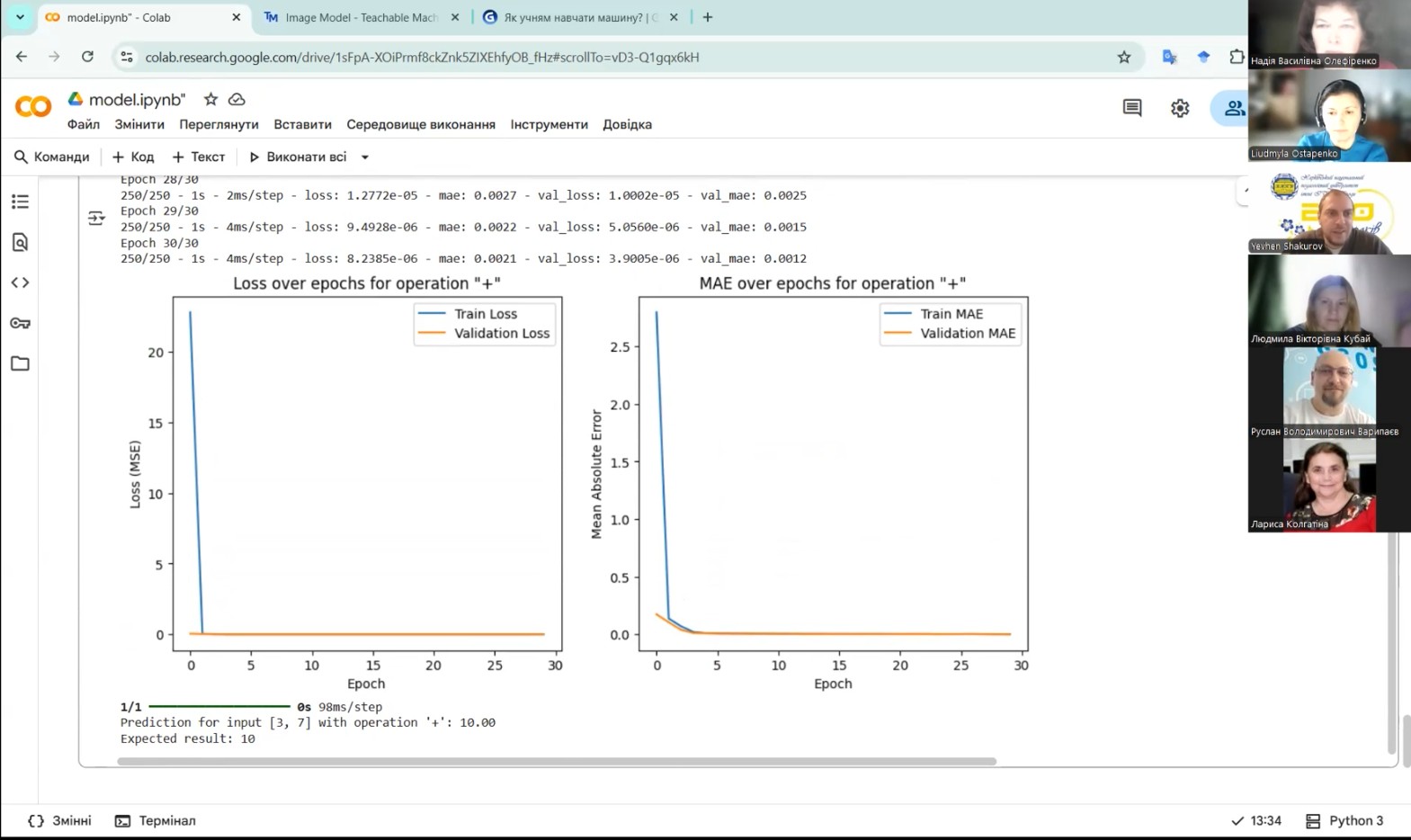Add a code cell with + Код
The width and height of the screenshot is (1411, 840).
pos(133,156)
